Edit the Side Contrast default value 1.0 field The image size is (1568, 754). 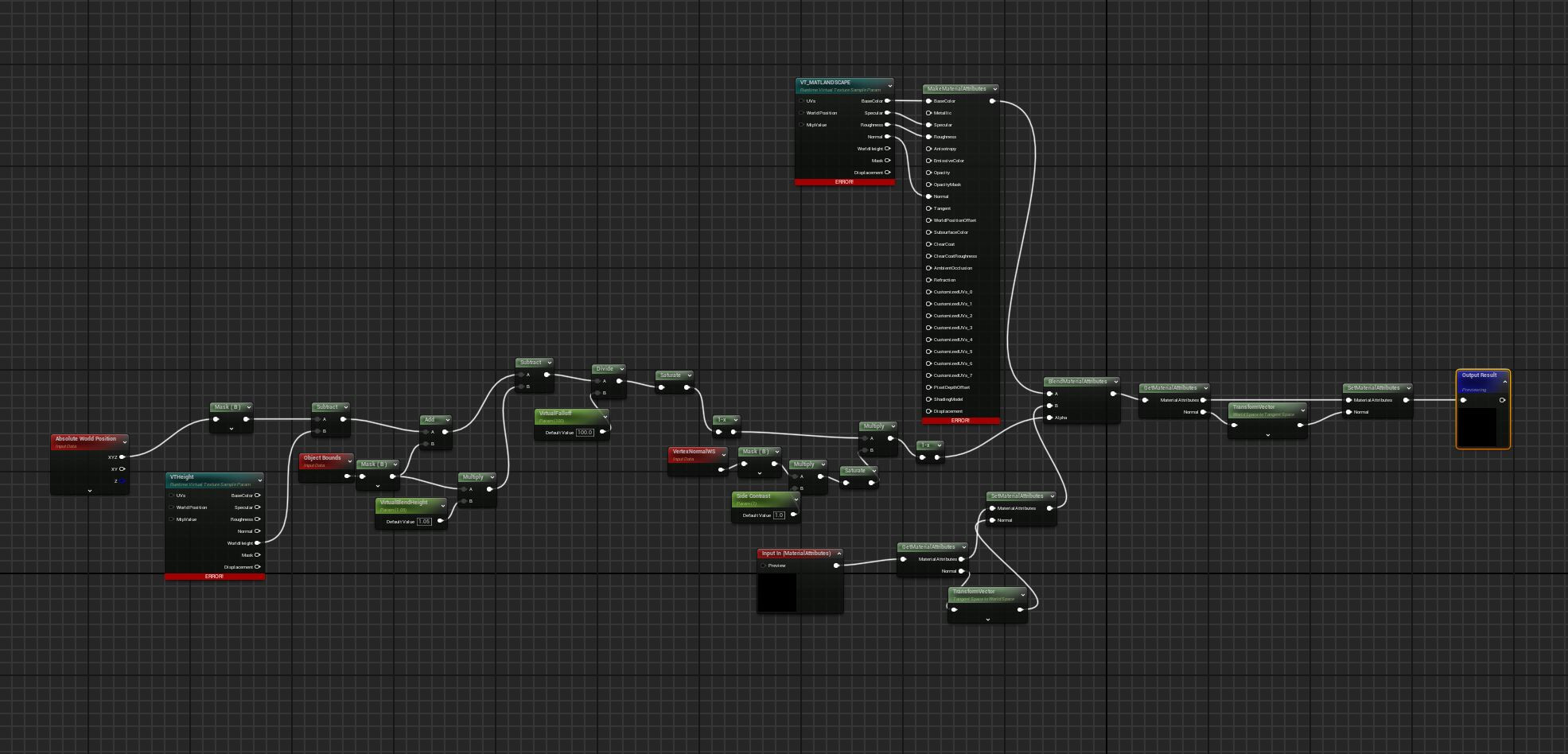click(x=779, y=515)
